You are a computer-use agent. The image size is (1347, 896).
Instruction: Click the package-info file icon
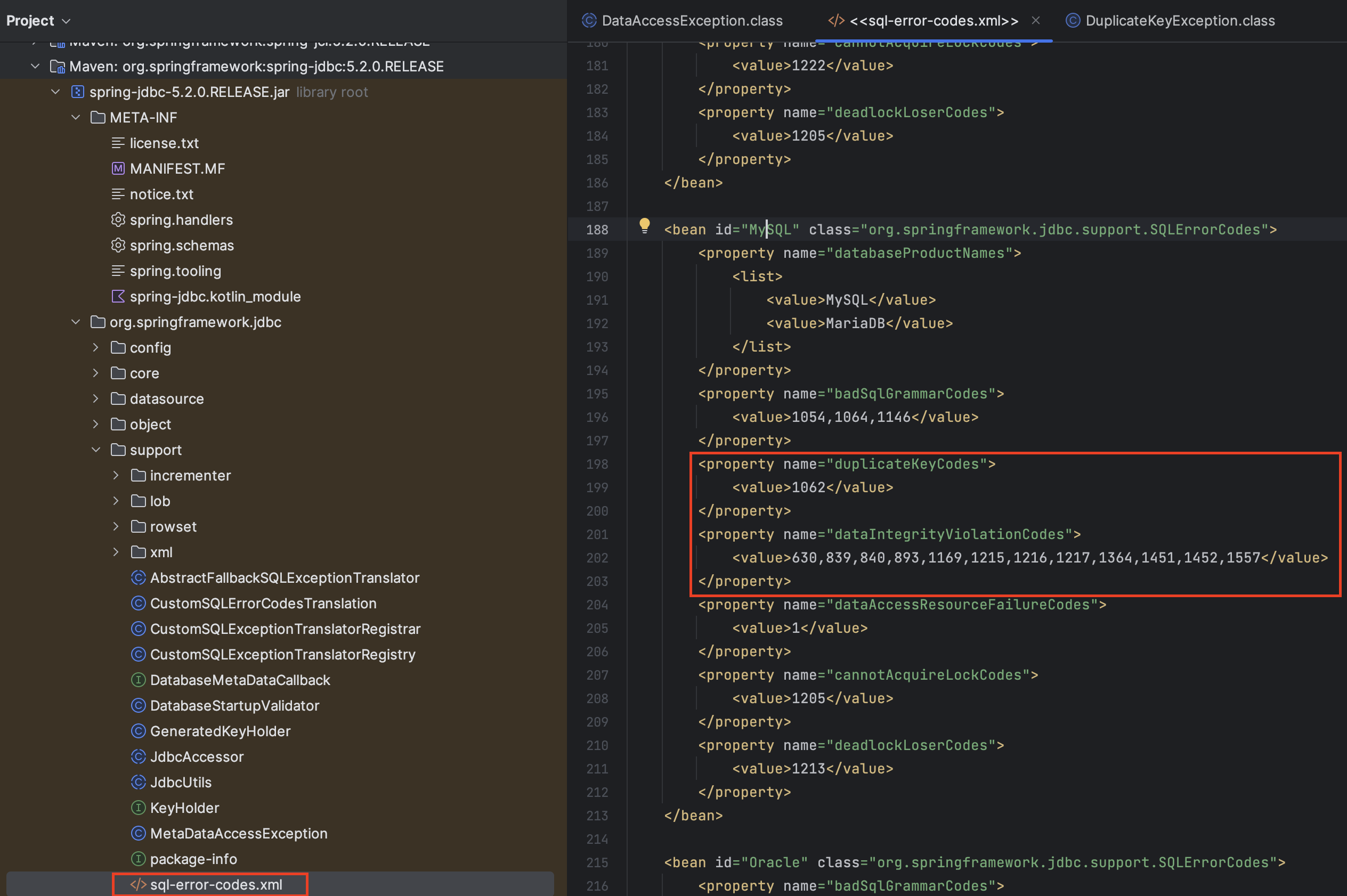[137, 858]
